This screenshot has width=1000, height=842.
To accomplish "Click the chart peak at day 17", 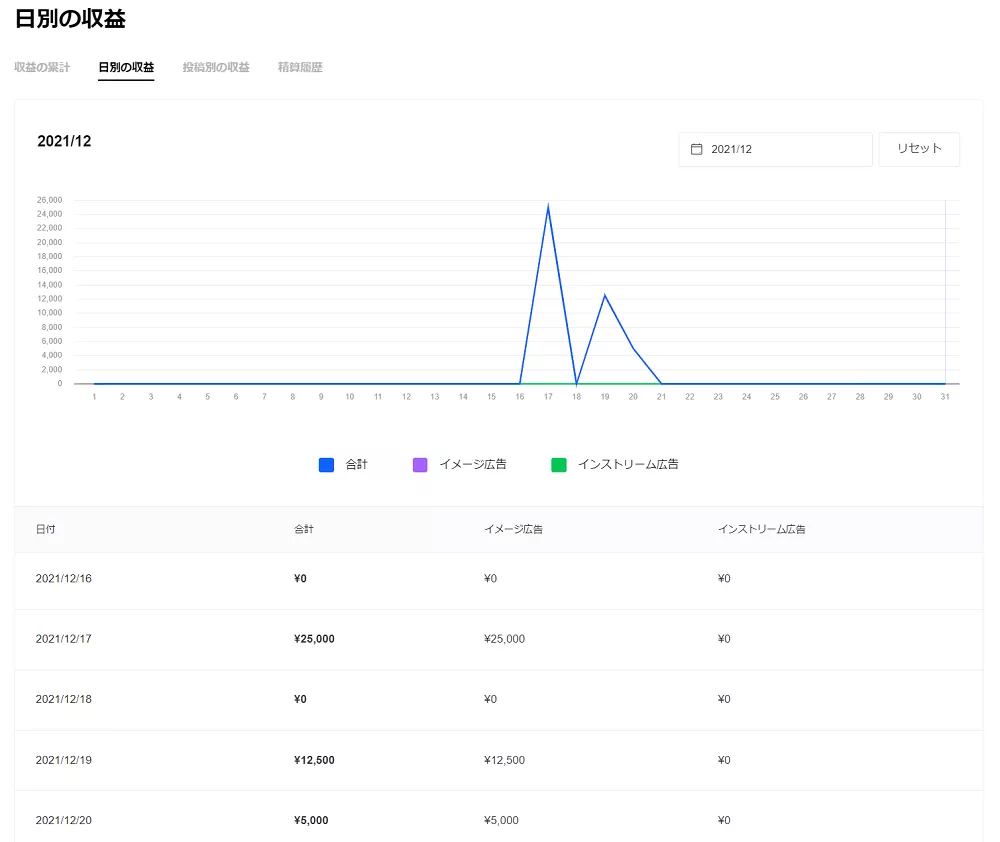I will (x=548, y=207).
